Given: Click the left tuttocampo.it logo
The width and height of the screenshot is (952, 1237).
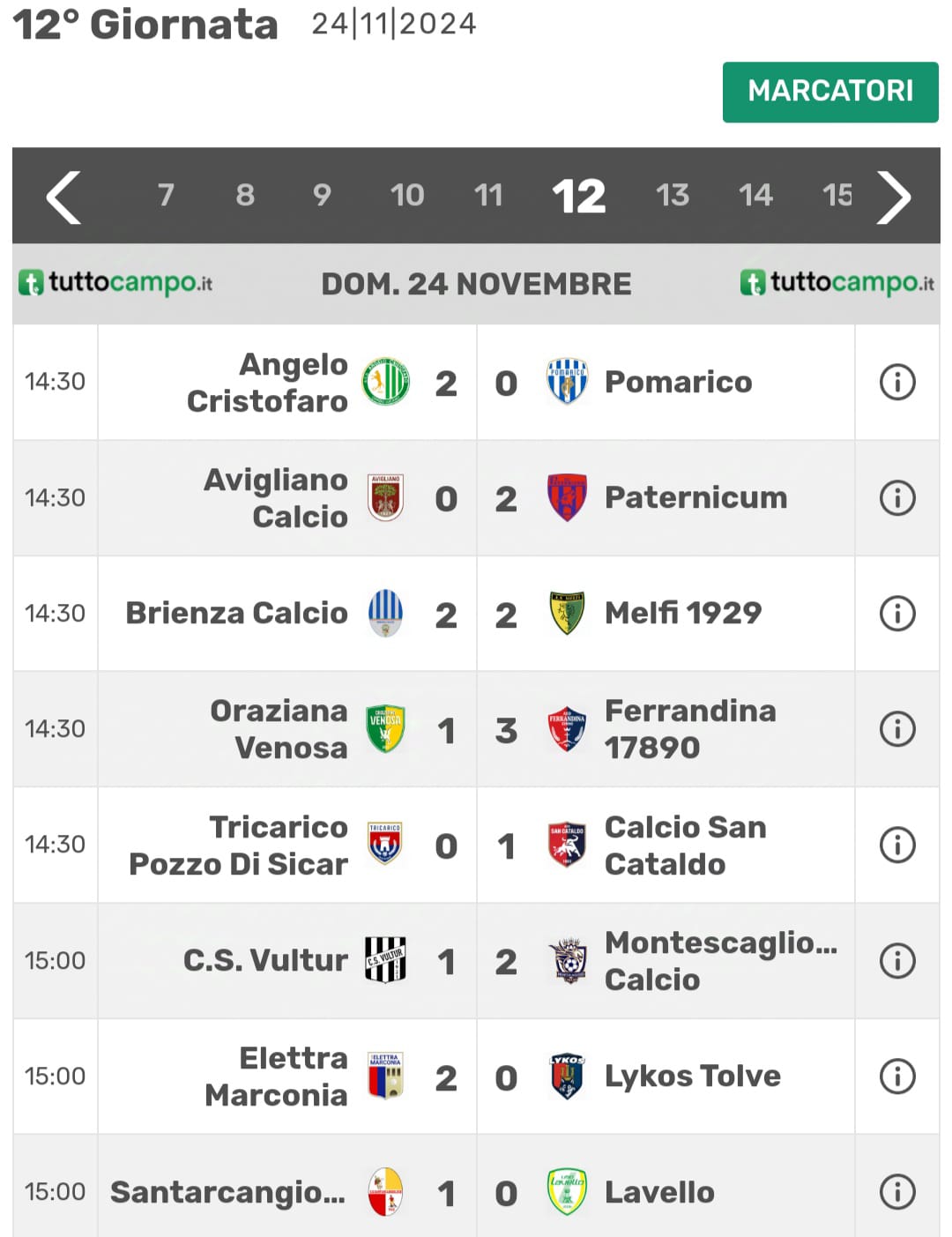Looking at the screenshot, I should click(x=115, y=283).
